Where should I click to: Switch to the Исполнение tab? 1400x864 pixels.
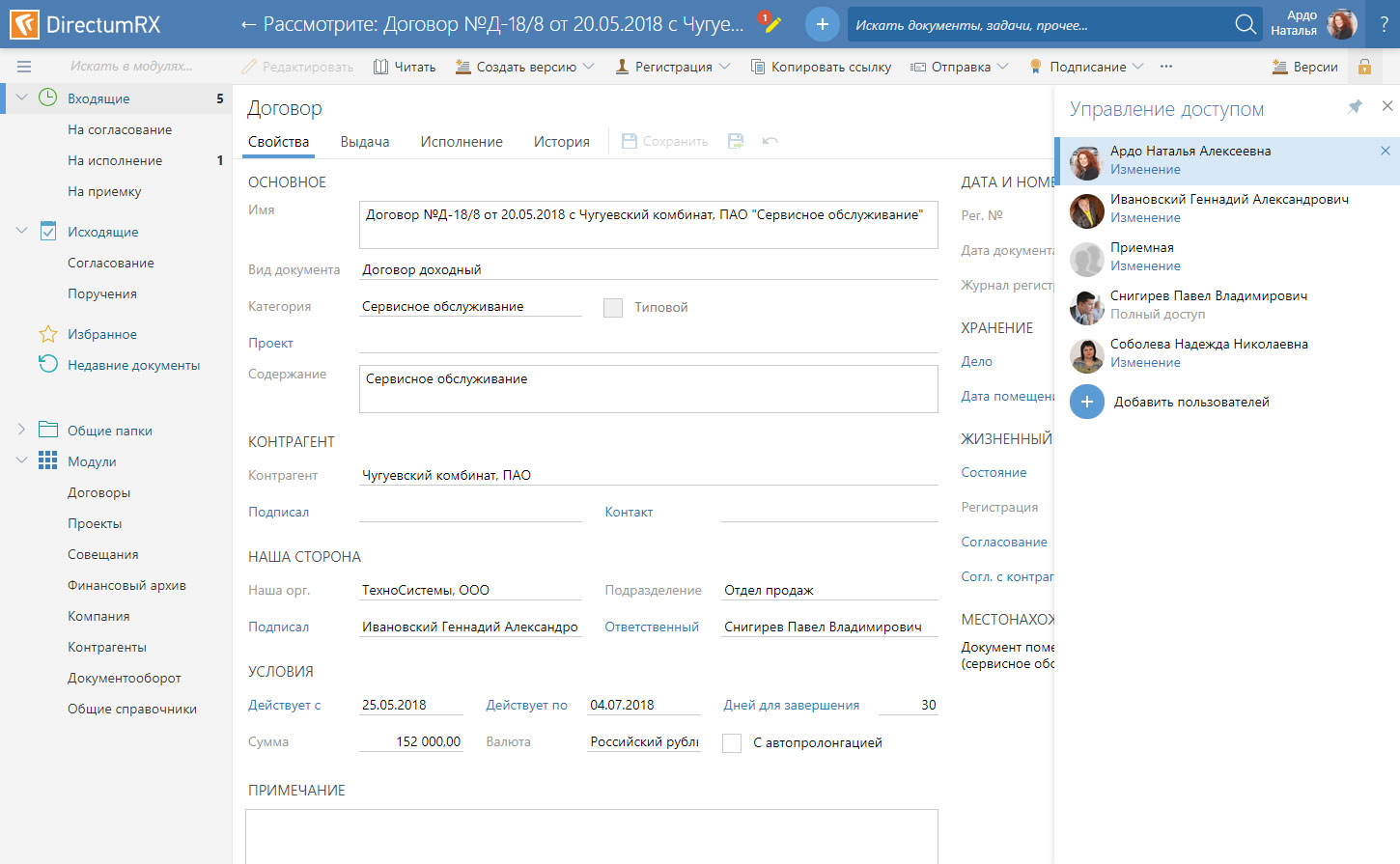[462, 141]
